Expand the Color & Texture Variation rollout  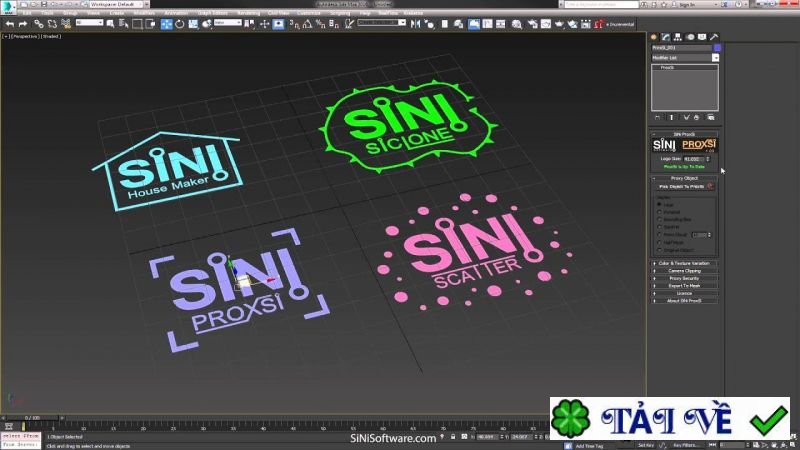point(684,262)
